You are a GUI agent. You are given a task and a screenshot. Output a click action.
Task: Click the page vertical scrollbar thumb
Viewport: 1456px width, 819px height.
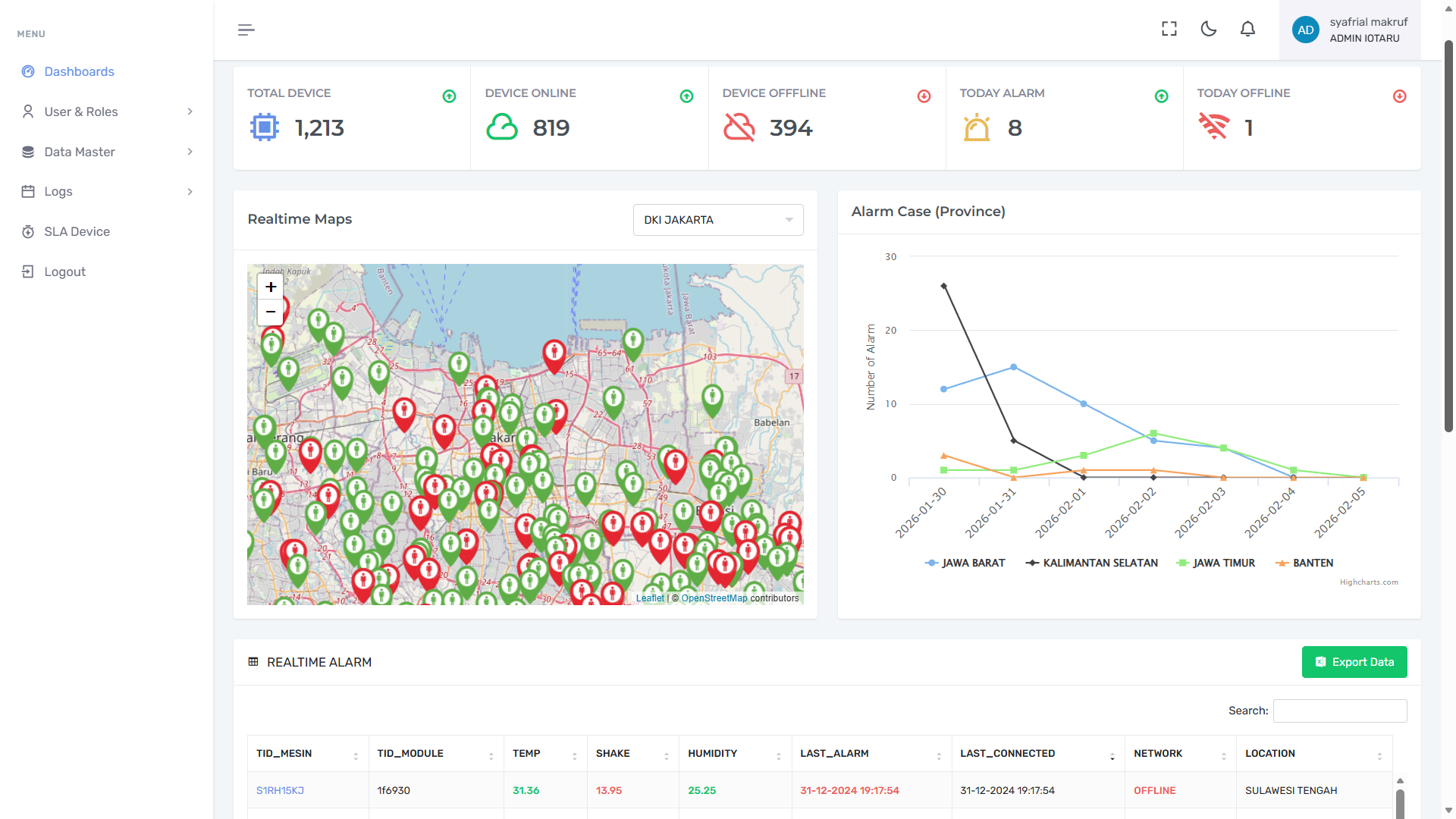coord(1448,235)
